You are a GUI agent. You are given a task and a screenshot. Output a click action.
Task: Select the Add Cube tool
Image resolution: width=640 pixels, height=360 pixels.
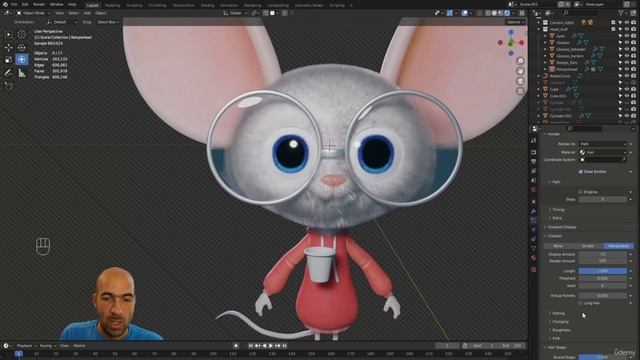click(9, 86)
